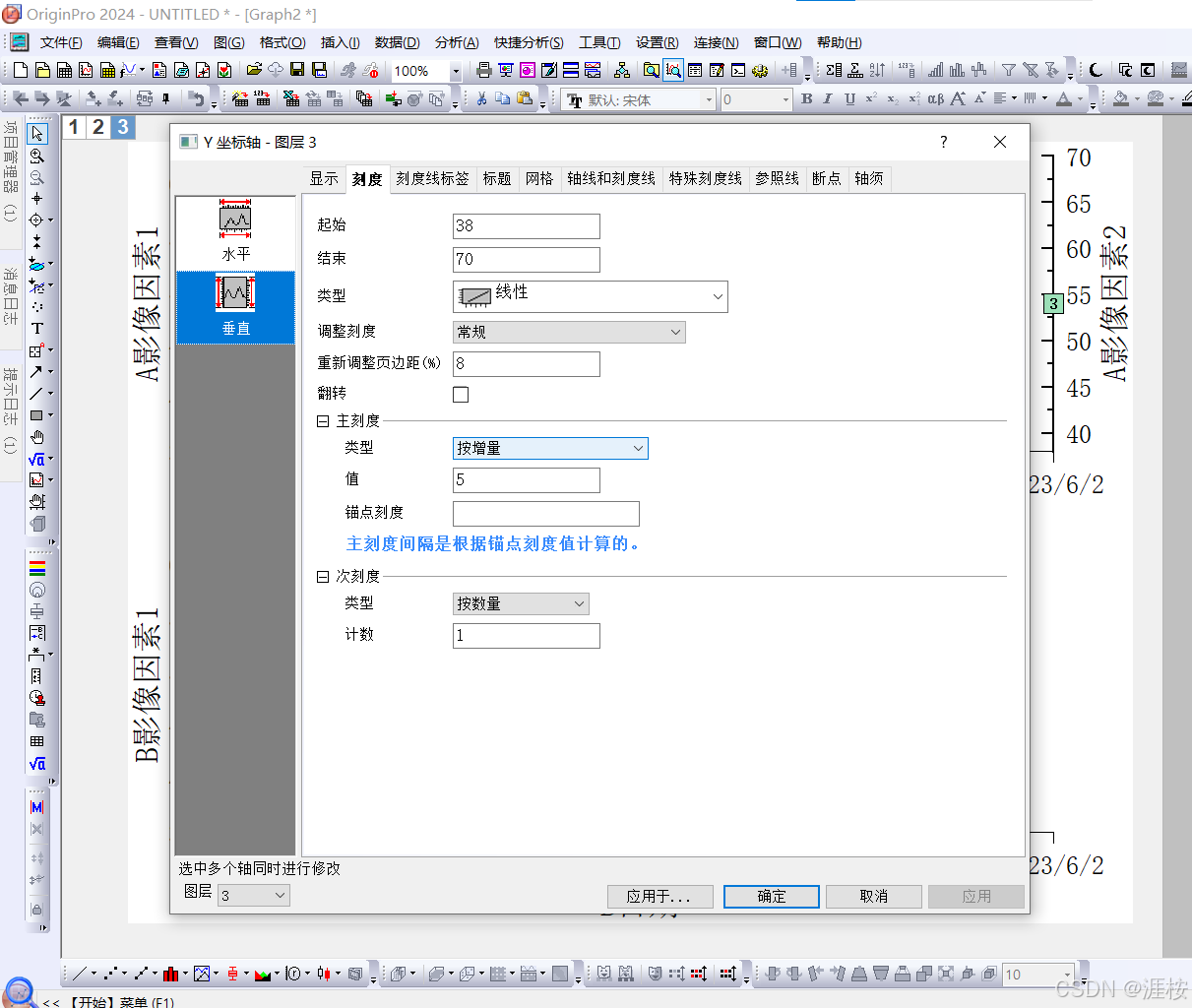Pick the screen reader crosshair tool
Viewport: 1192px width, 1008px height.
36,199
